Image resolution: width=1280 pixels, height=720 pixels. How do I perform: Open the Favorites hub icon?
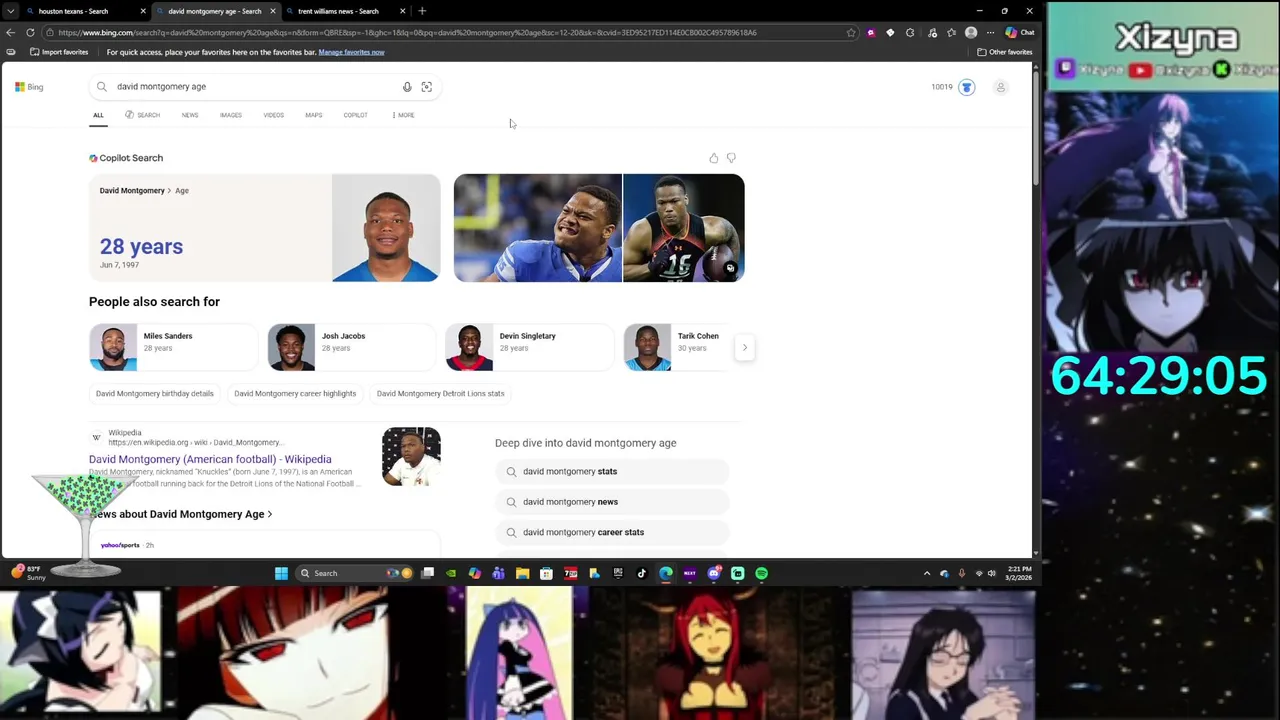point(952,32)
